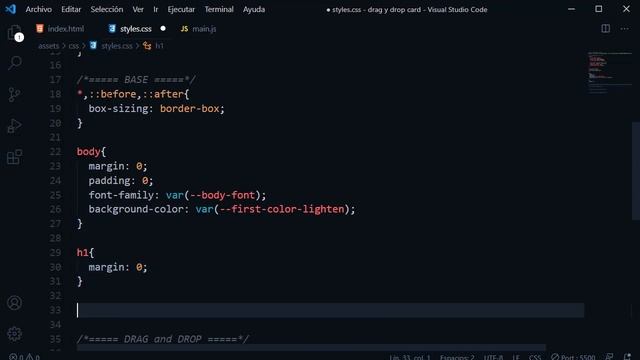
Task: Click the horizontal editor scrollbar
Action: 311,348
